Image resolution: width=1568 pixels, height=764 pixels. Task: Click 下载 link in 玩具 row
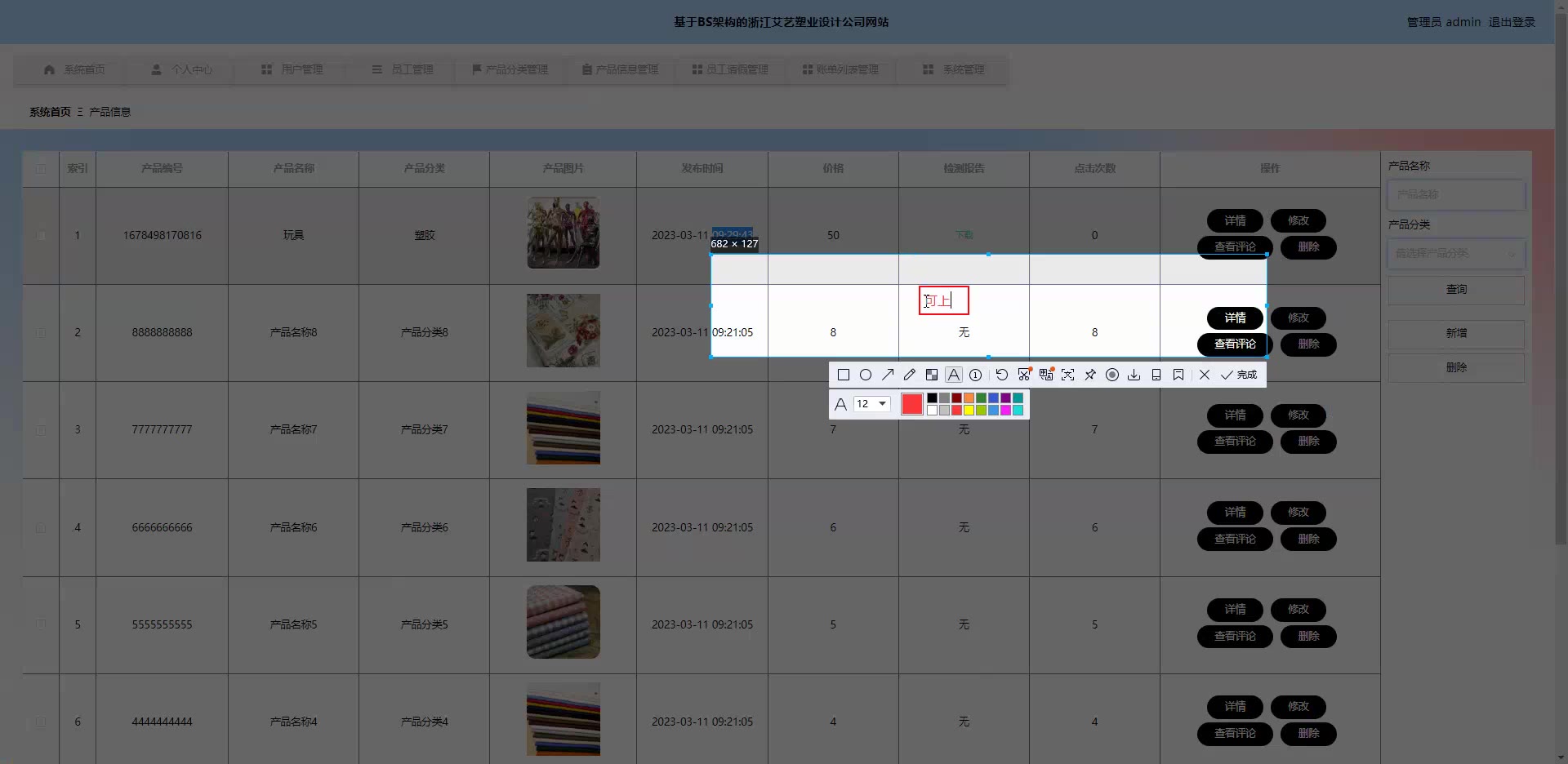click(964, 235)
